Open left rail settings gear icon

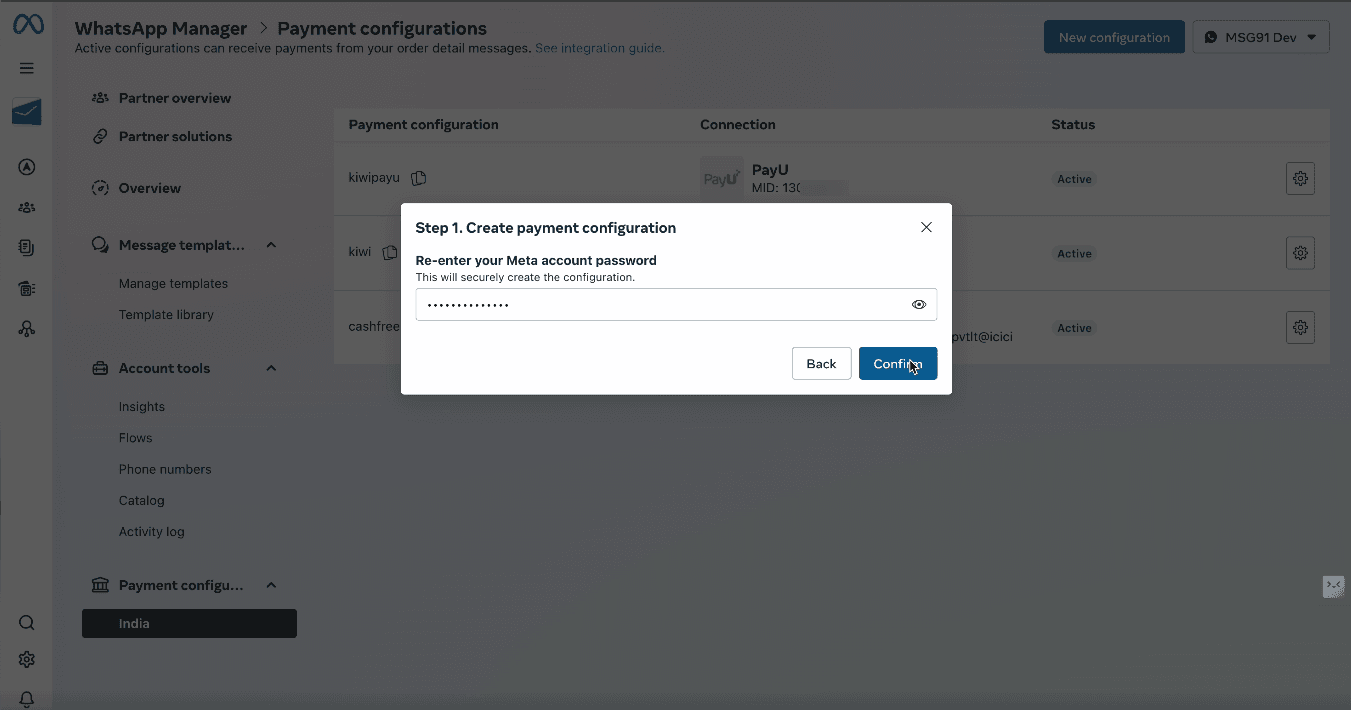(x=27, y=660)
